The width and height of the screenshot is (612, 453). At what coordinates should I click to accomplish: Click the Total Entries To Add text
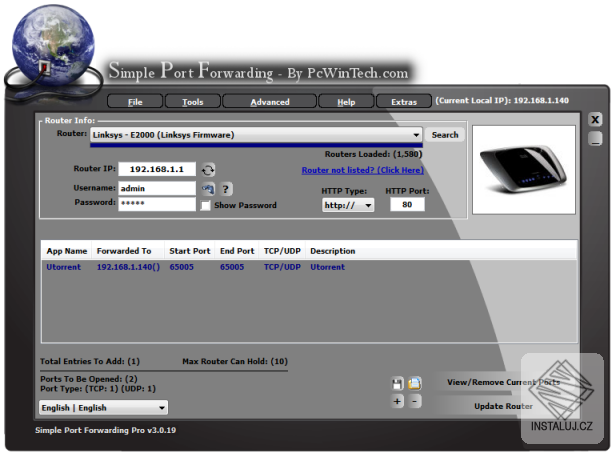coord(90,361)
